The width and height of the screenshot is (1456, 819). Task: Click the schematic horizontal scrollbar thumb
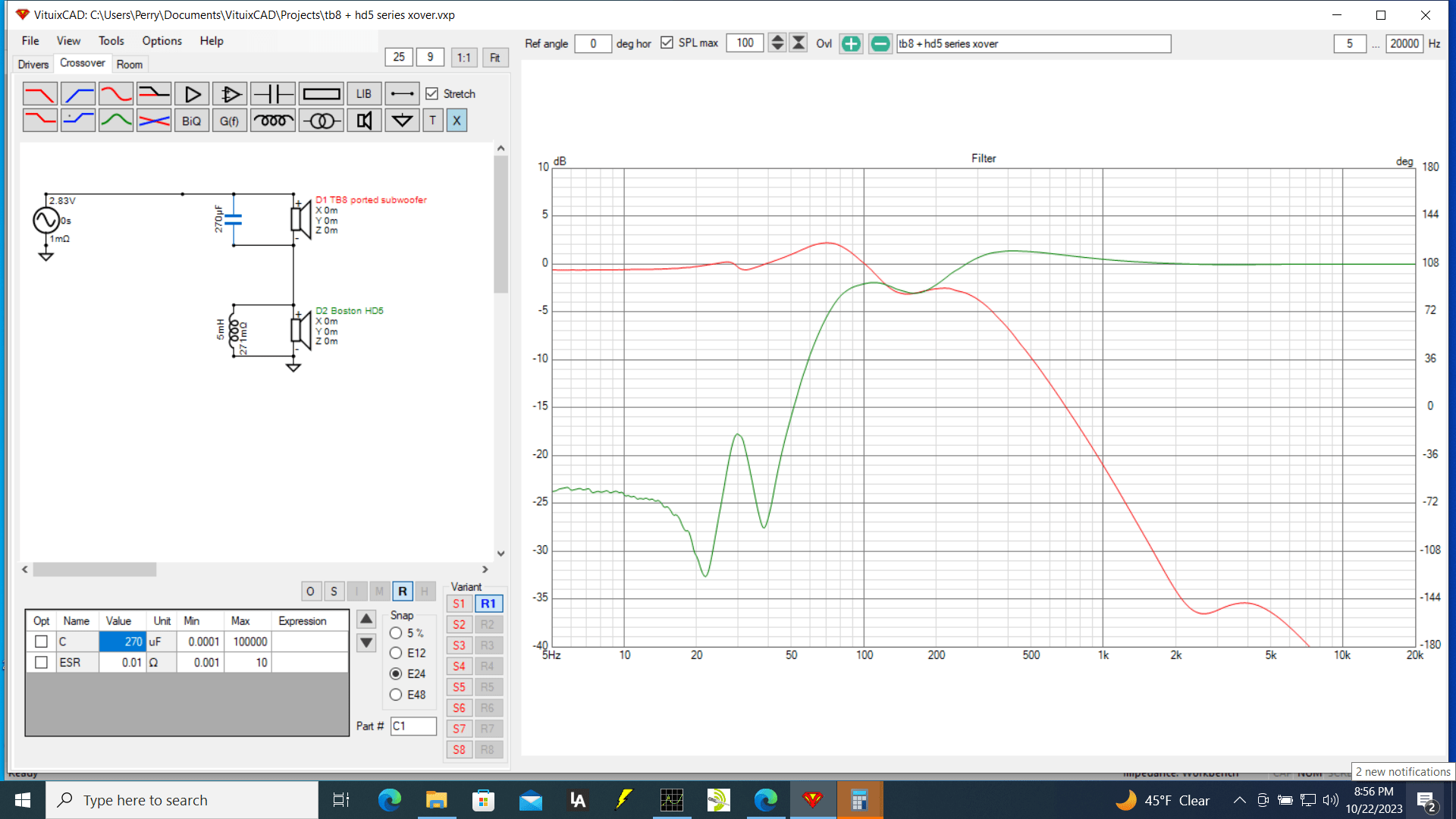pos(95,570)
